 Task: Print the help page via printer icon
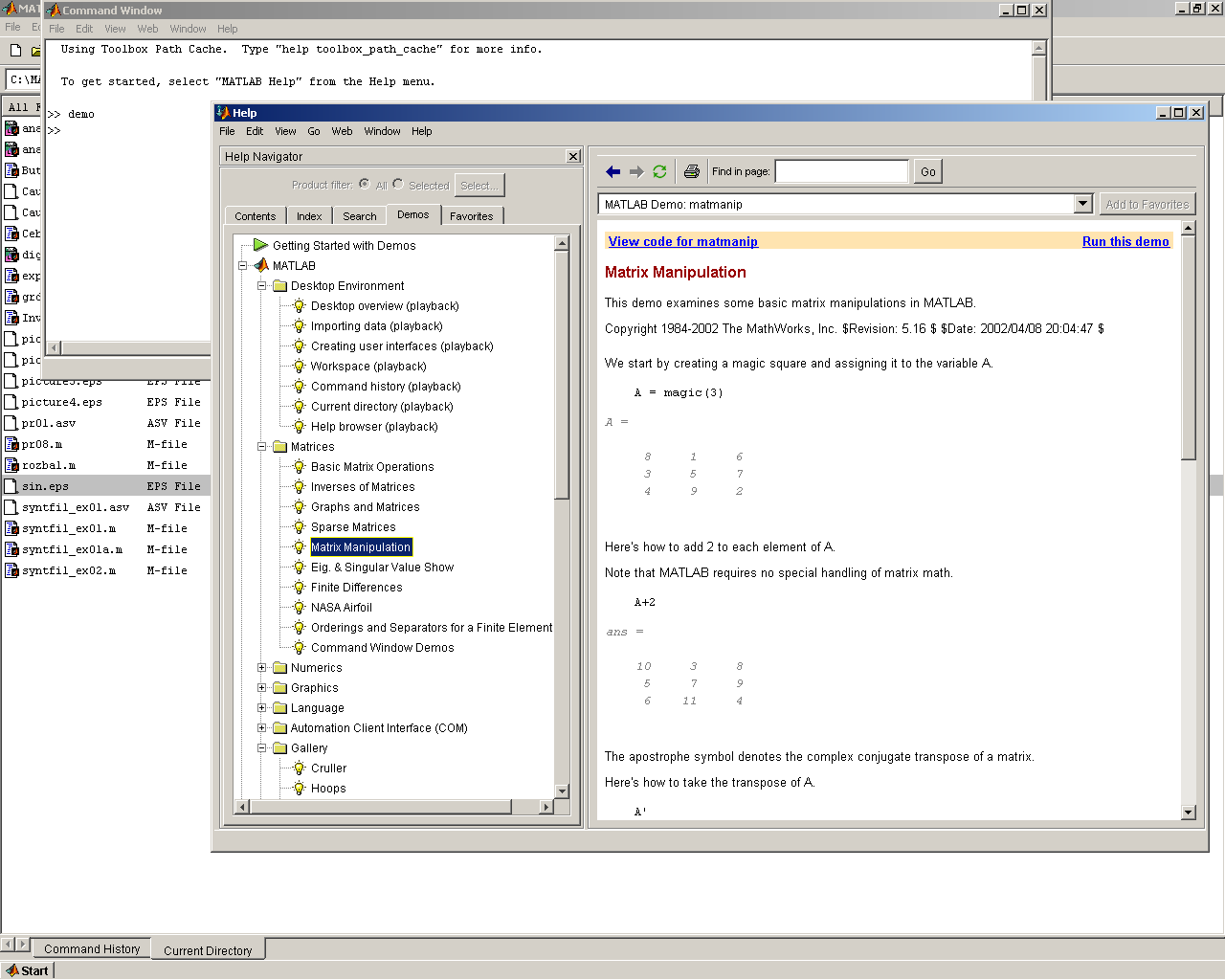(692, 172)
